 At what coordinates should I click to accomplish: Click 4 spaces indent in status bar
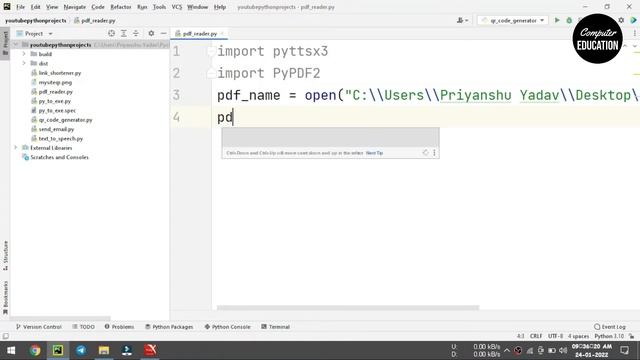[x=578, y=336]
